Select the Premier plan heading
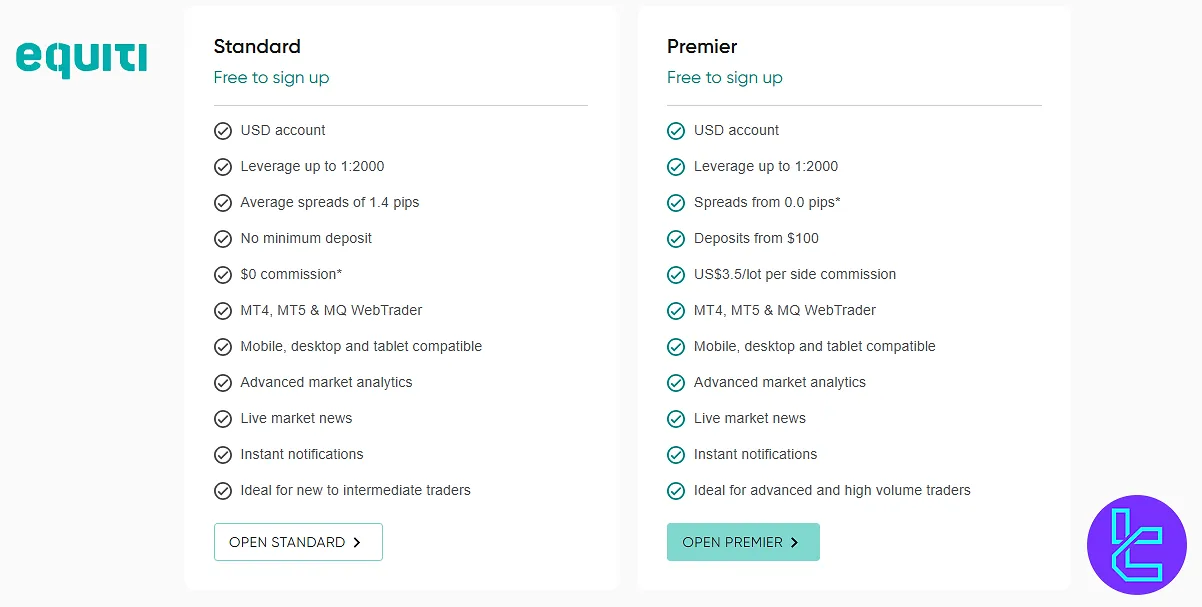The width and height of the screenshot is (1202, 607). 701,46
